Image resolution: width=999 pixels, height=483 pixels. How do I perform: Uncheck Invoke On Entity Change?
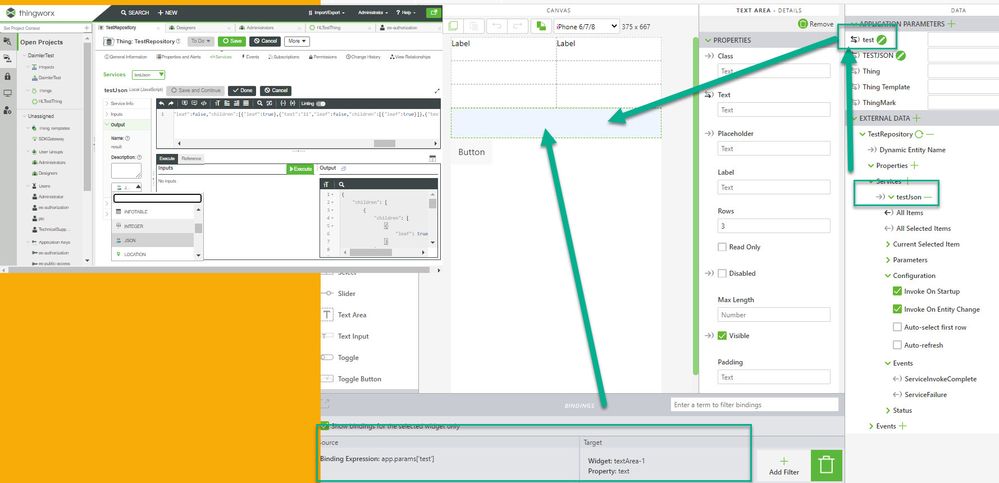897,309
